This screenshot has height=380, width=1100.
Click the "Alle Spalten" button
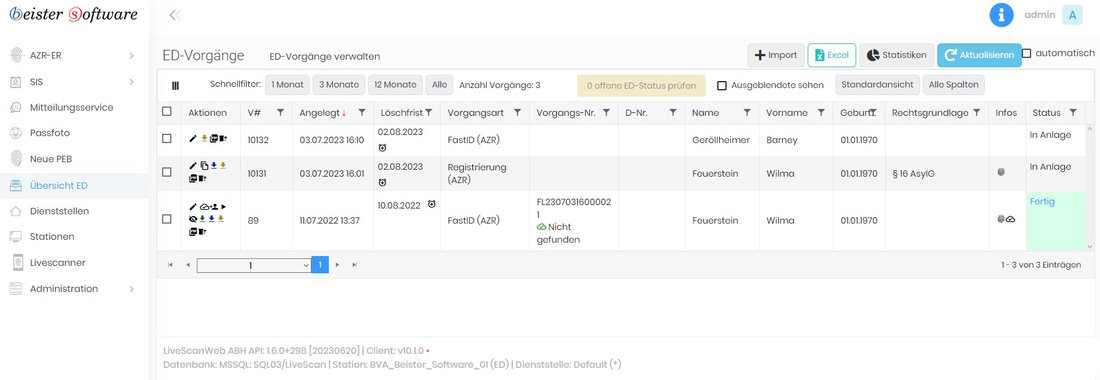click(953, 85)
